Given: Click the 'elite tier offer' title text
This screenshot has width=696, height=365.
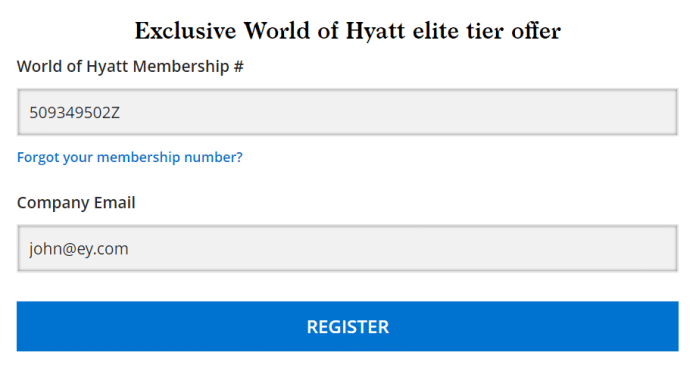Looking at the screenshot, I should pyautogui.click(x=487, y=31).
